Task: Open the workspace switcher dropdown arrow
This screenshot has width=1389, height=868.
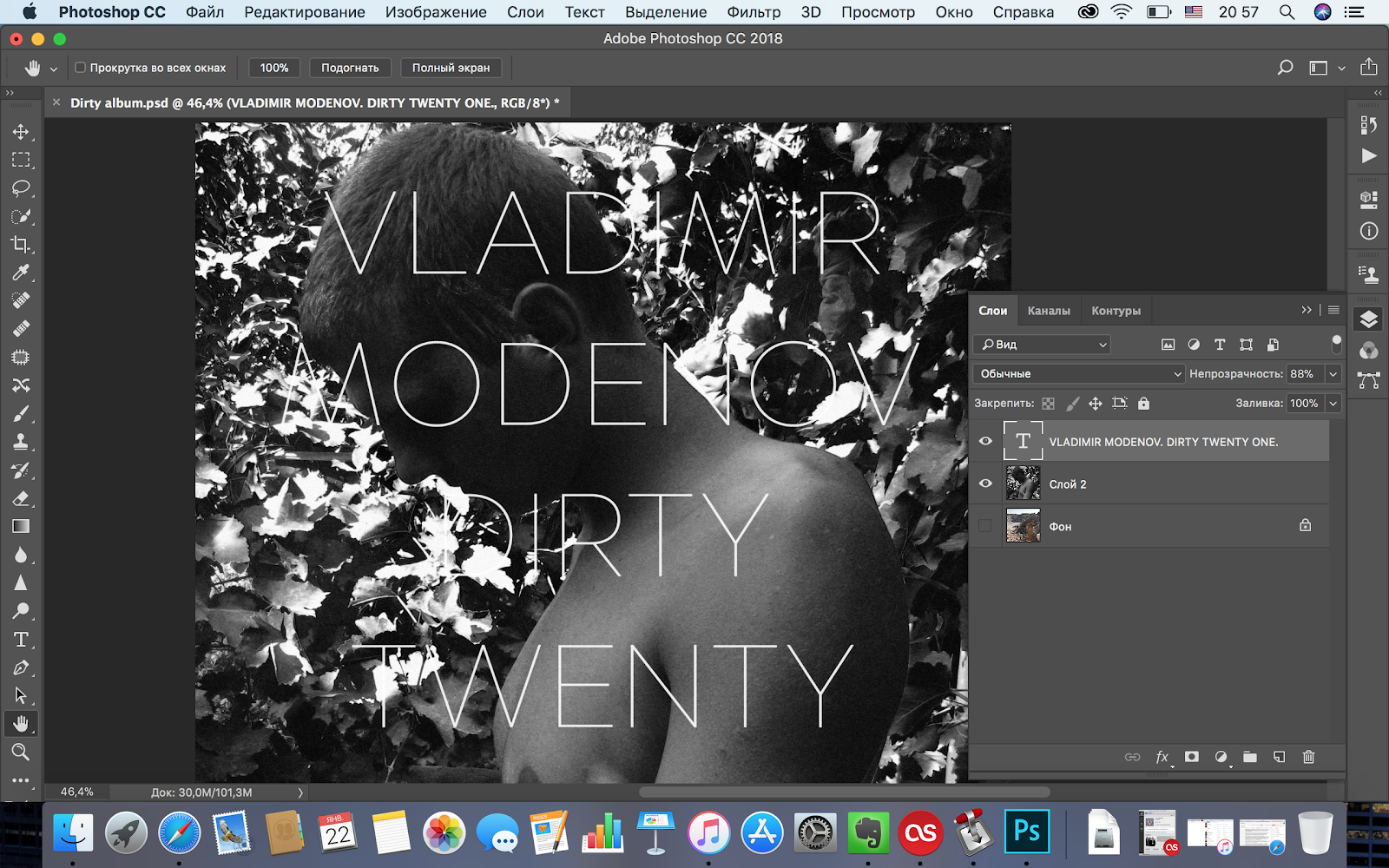Action: [1341, 68]
